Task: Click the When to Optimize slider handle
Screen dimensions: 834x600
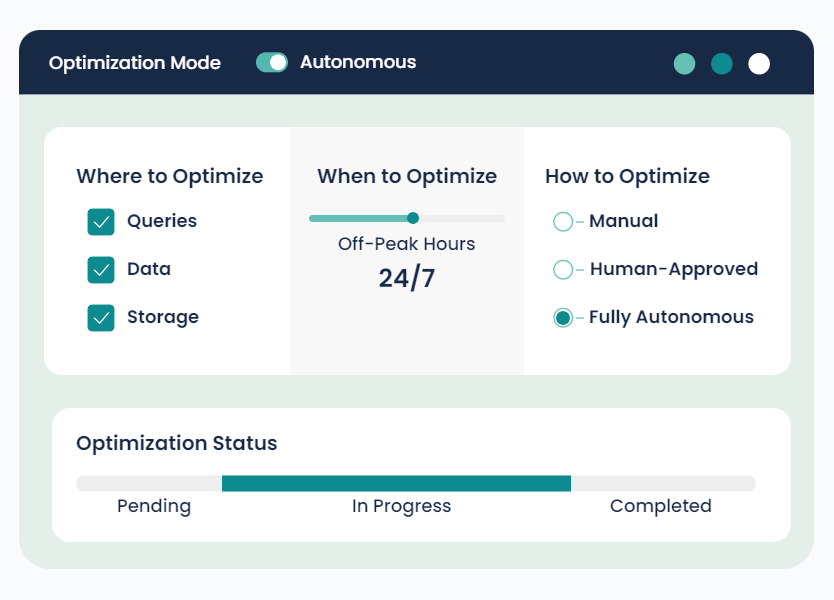Action: tap(413, 218)
